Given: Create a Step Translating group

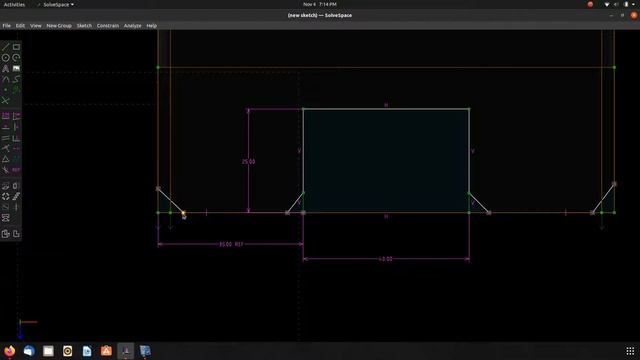Looking at the screenshot, I should tap(16, 196).
